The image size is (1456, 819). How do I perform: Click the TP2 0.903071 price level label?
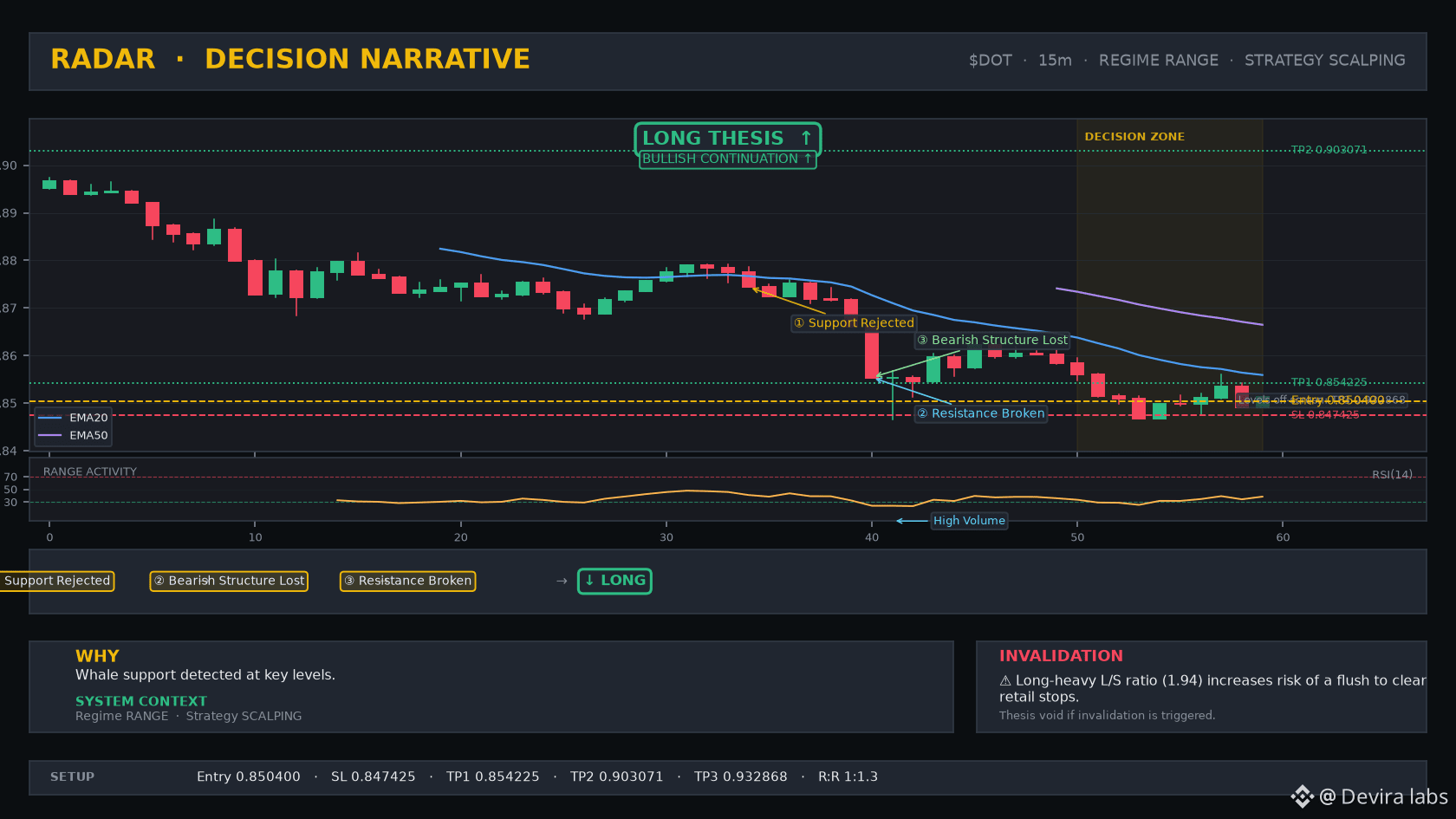(1329, 150)
